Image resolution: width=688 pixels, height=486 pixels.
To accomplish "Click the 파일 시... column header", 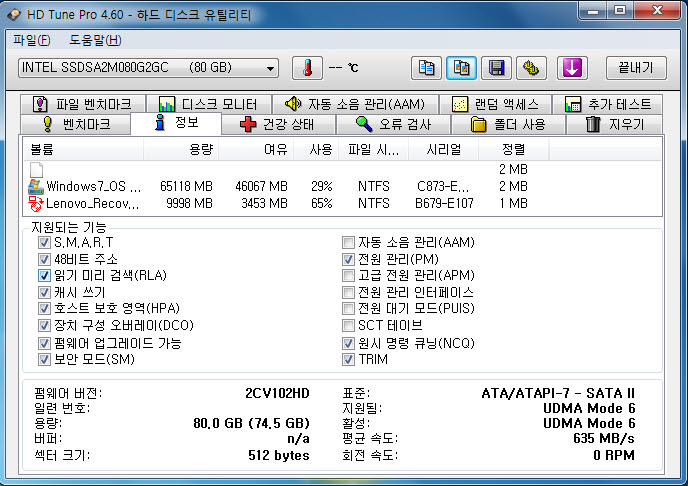I will click(x=373, y=149).
